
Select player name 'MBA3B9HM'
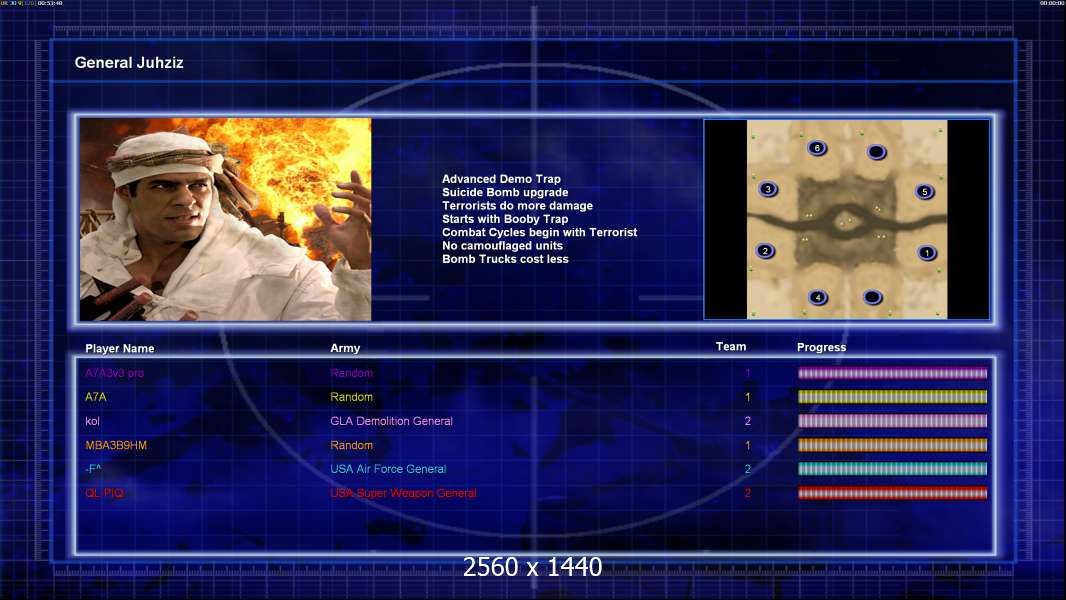(116, 445)
